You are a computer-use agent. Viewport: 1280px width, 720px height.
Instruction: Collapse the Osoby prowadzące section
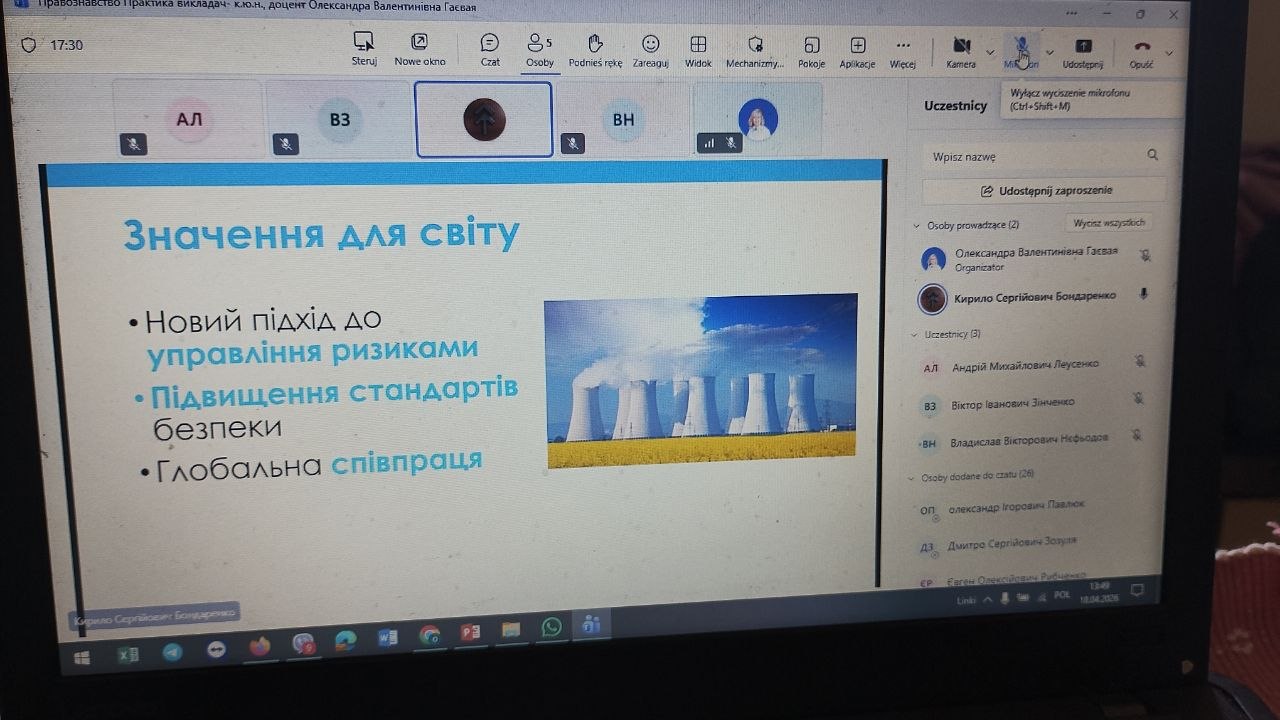pyautogui.click(x=915, y=225)
